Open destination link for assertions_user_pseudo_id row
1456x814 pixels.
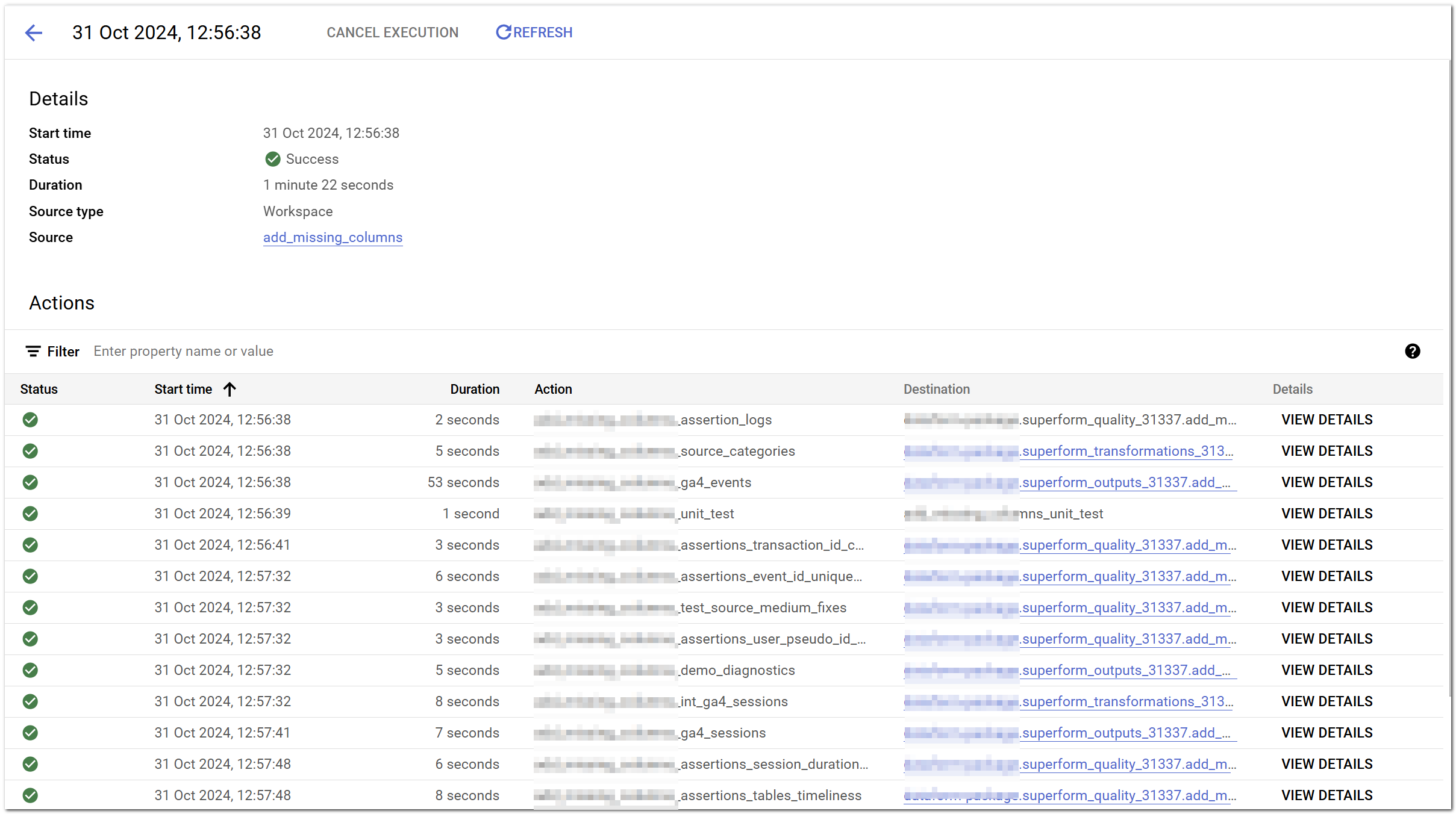pos(1070,639)
